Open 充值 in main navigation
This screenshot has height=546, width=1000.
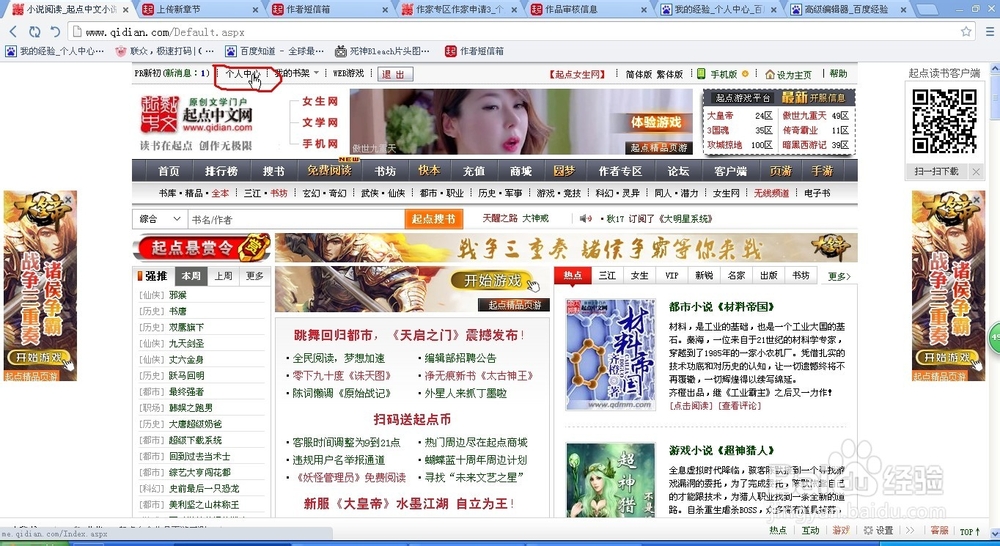474,171
